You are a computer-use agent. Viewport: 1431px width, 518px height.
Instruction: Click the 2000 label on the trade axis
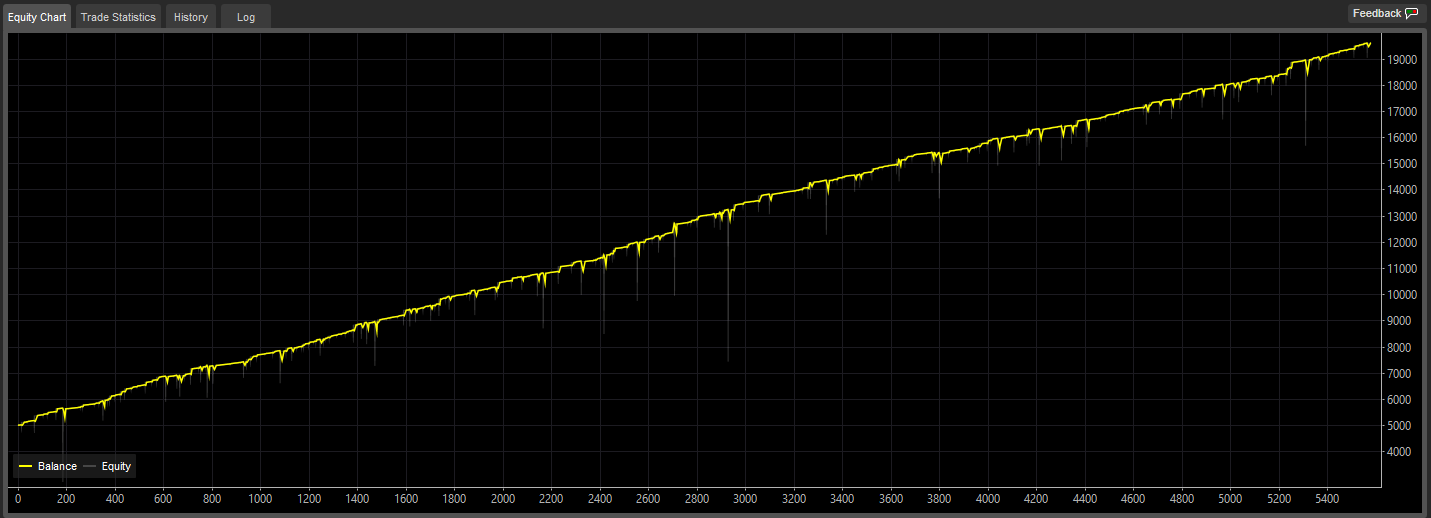coord(503,497)
